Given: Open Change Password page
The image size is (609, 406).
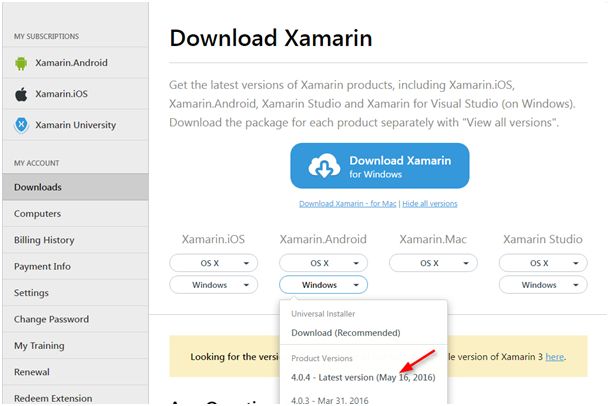Looking at the screenshot, I should pos(51,319).
